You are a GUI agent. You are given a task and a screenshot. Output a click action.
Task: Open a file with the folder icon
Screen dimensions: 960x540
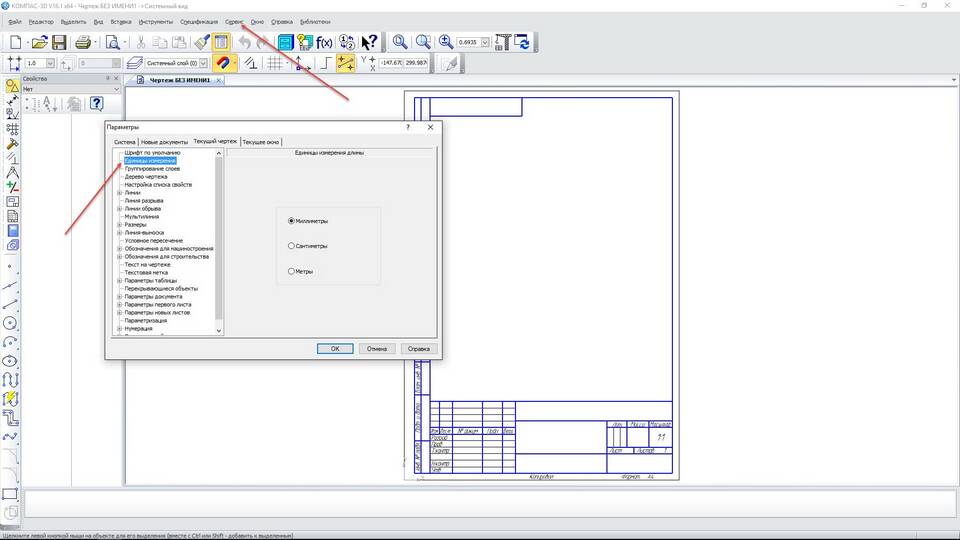click(39, 42)
